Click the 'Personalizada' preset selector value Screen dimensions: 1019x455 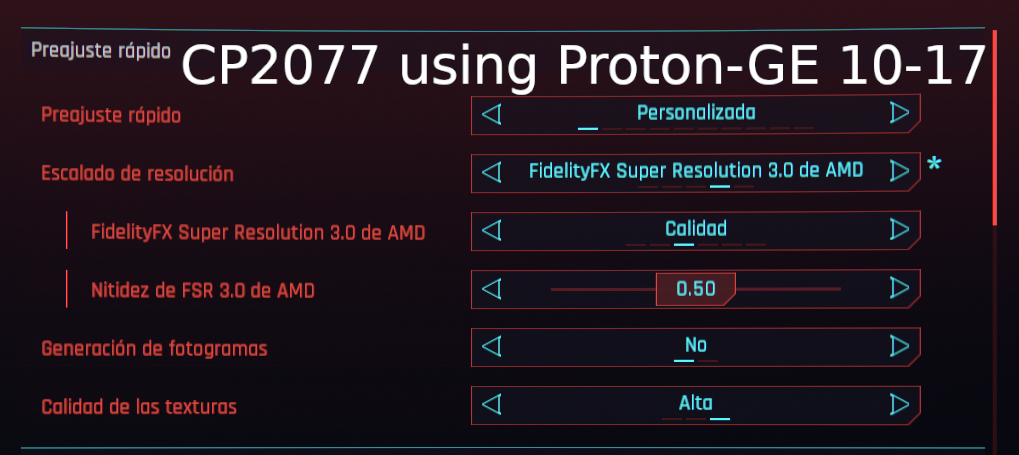click(695, 113)
